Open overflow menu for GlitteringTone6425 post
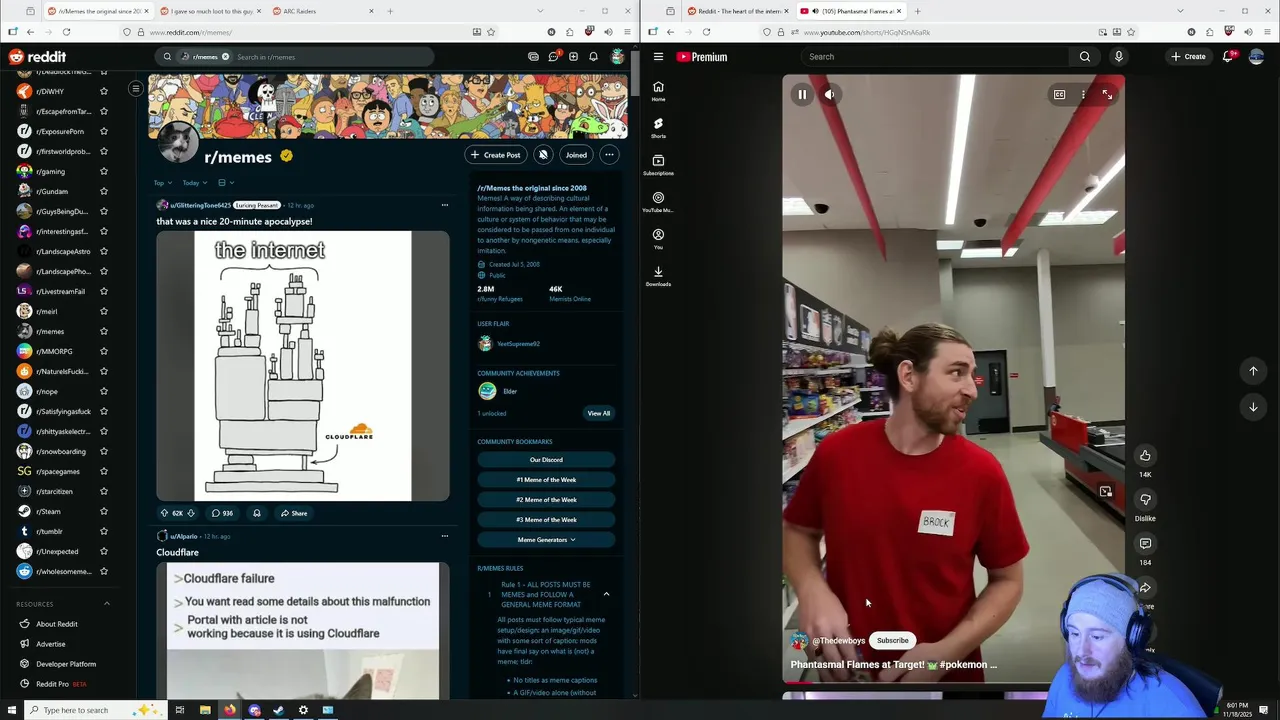1280x720 pixels. [445, 205]
